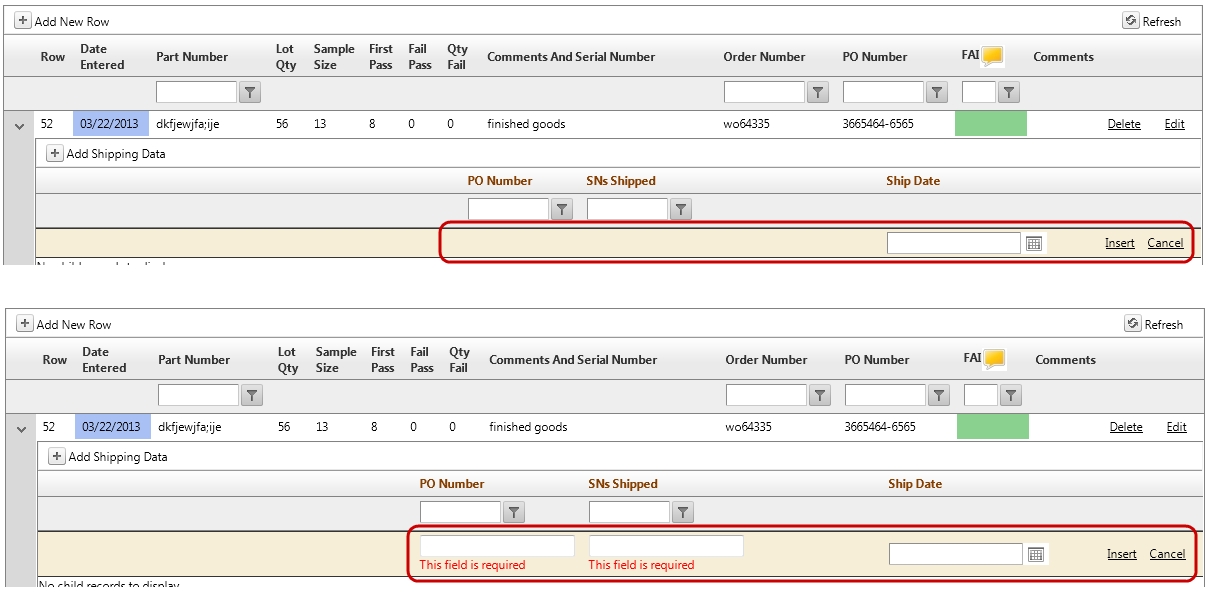Click Insert link in the upper grid
This screenshot has height=600, width=1213.
pyautogui.click(x=1120, y=243)
